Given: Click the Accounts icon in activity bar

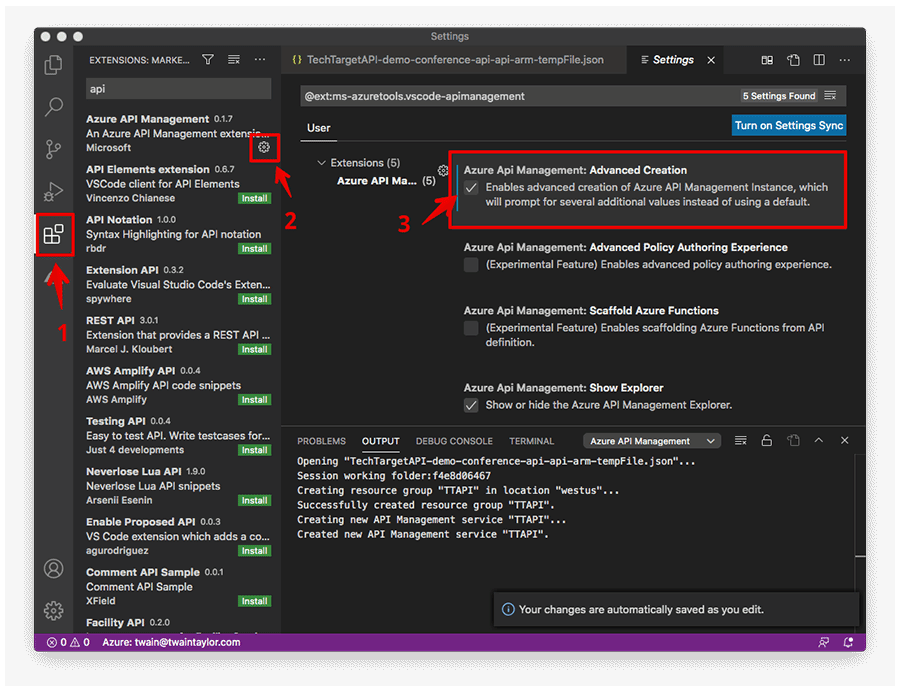Looking at the screenshot, I should [x=54, y=568].
